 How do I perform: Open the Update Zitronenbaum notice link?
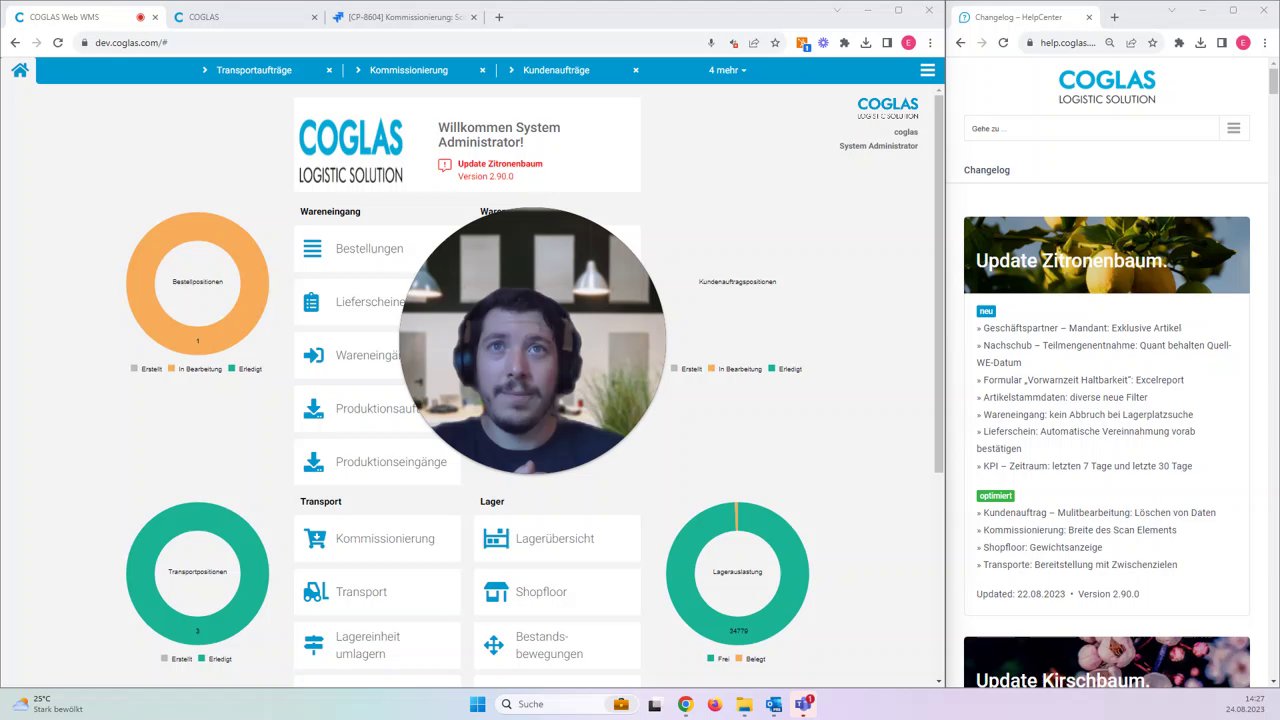point(500,164)
